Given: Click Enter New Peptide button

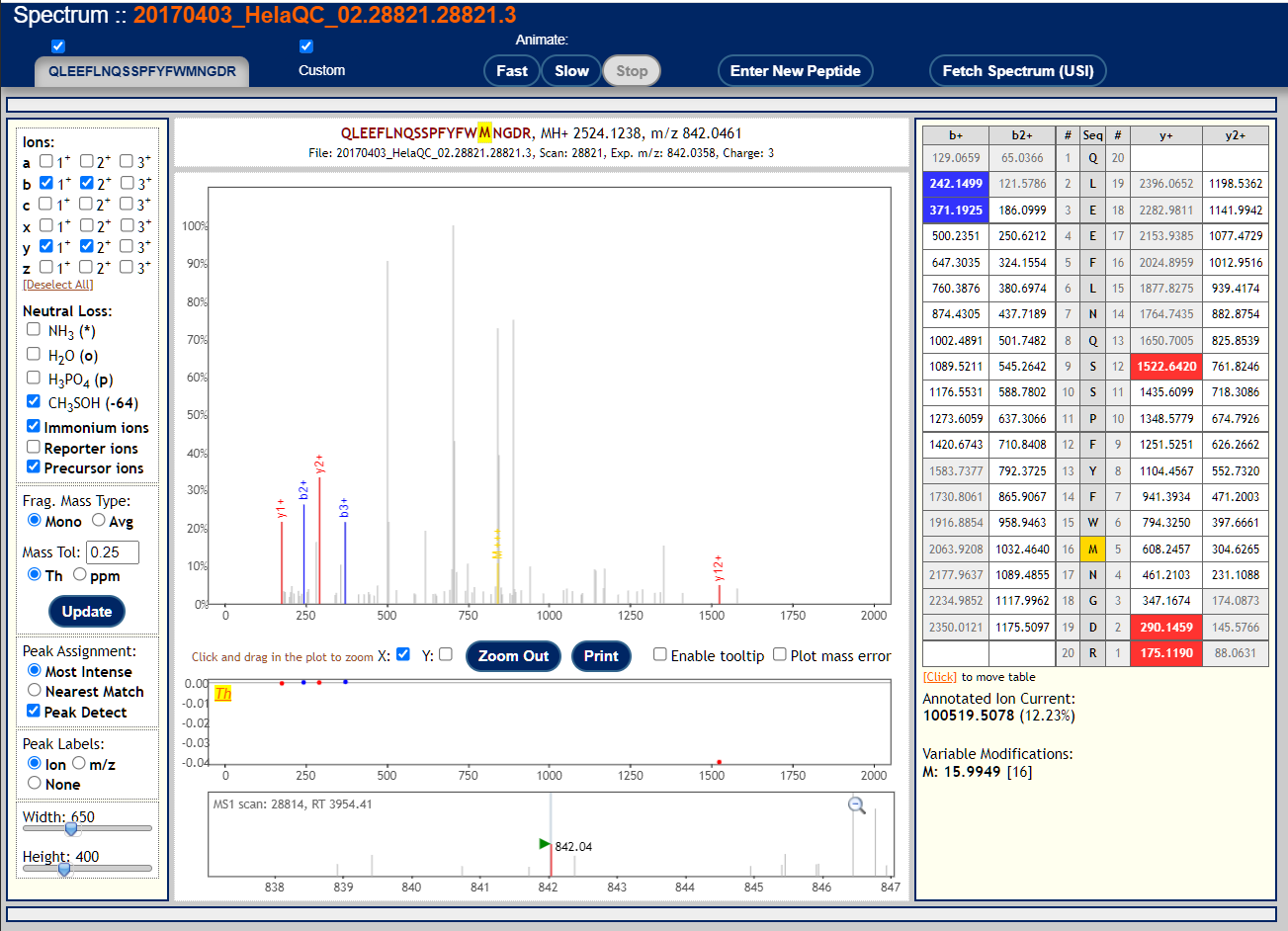Looking at the screenshot, I should coord(795,71).
